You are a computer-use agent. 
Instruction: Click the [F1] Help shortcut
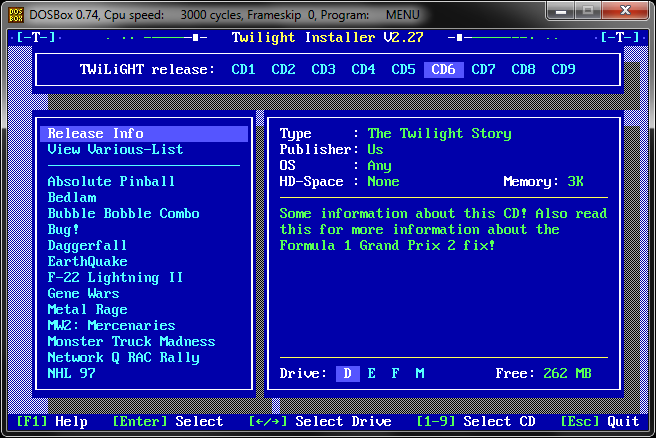click(52, 421)
